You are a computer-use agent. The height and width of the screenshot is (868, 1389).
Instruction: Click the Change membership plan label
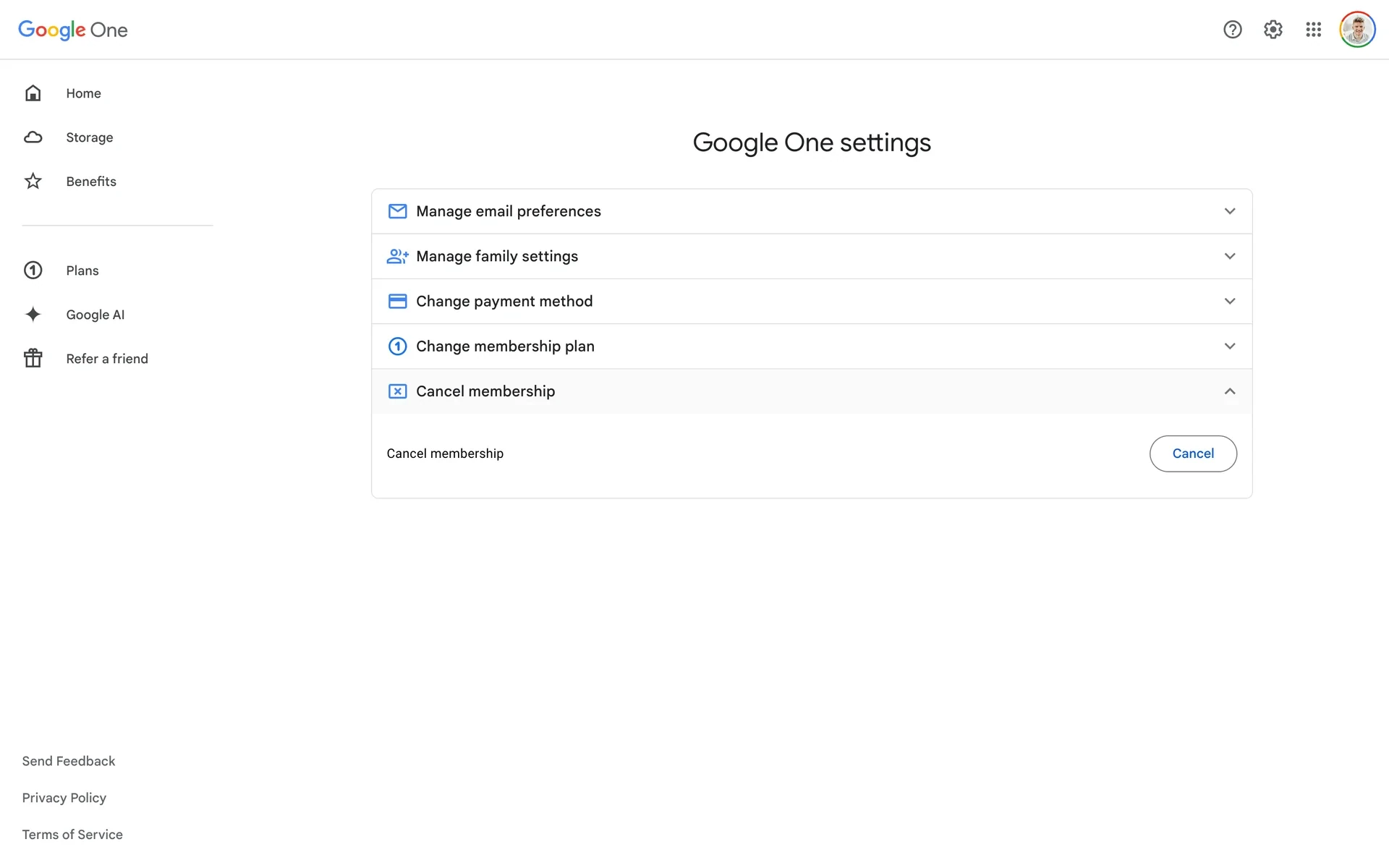(x=505, y=346)
